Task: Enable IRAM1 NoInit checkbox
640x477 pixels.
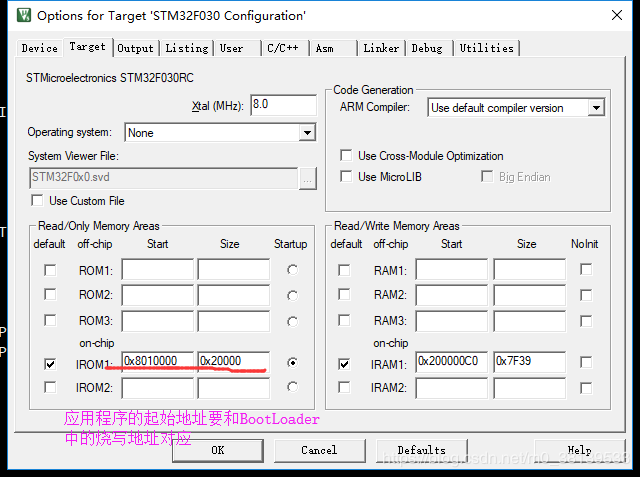Action: [586, 362]
